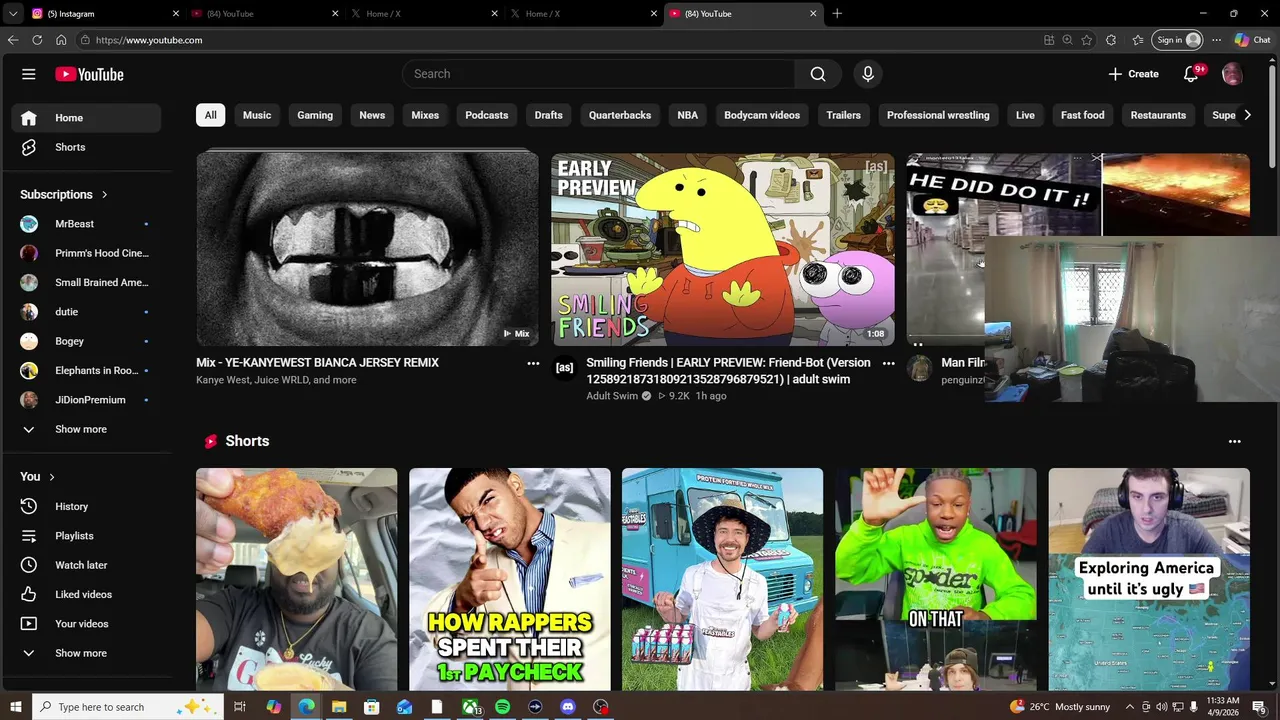1280x720 pixels.
Task: Click the search magnifier button
Action: point(818,74)
